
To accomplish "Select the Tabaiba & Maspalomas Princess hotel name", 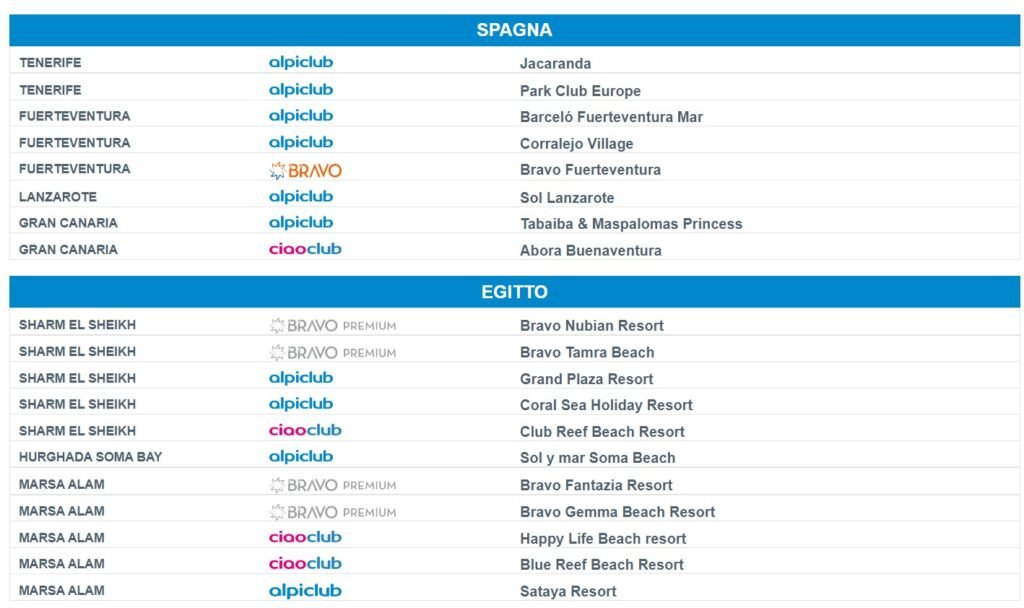I will [x=631, y=224].
